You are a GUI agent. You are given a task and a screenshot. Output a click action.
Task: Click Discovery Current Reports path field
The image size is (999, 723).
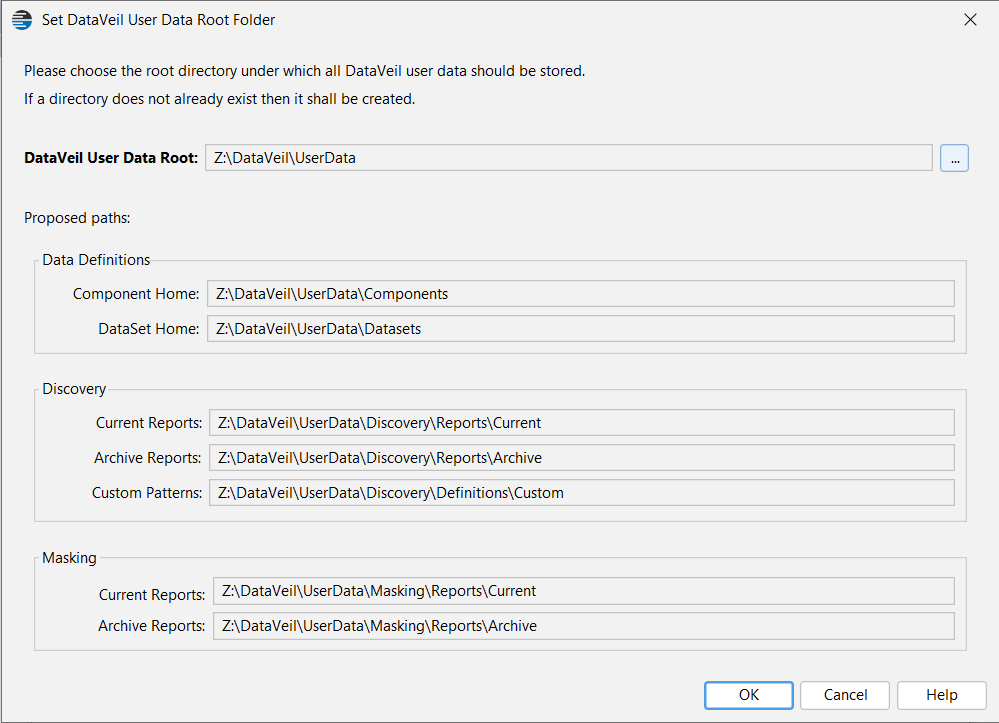582,423
